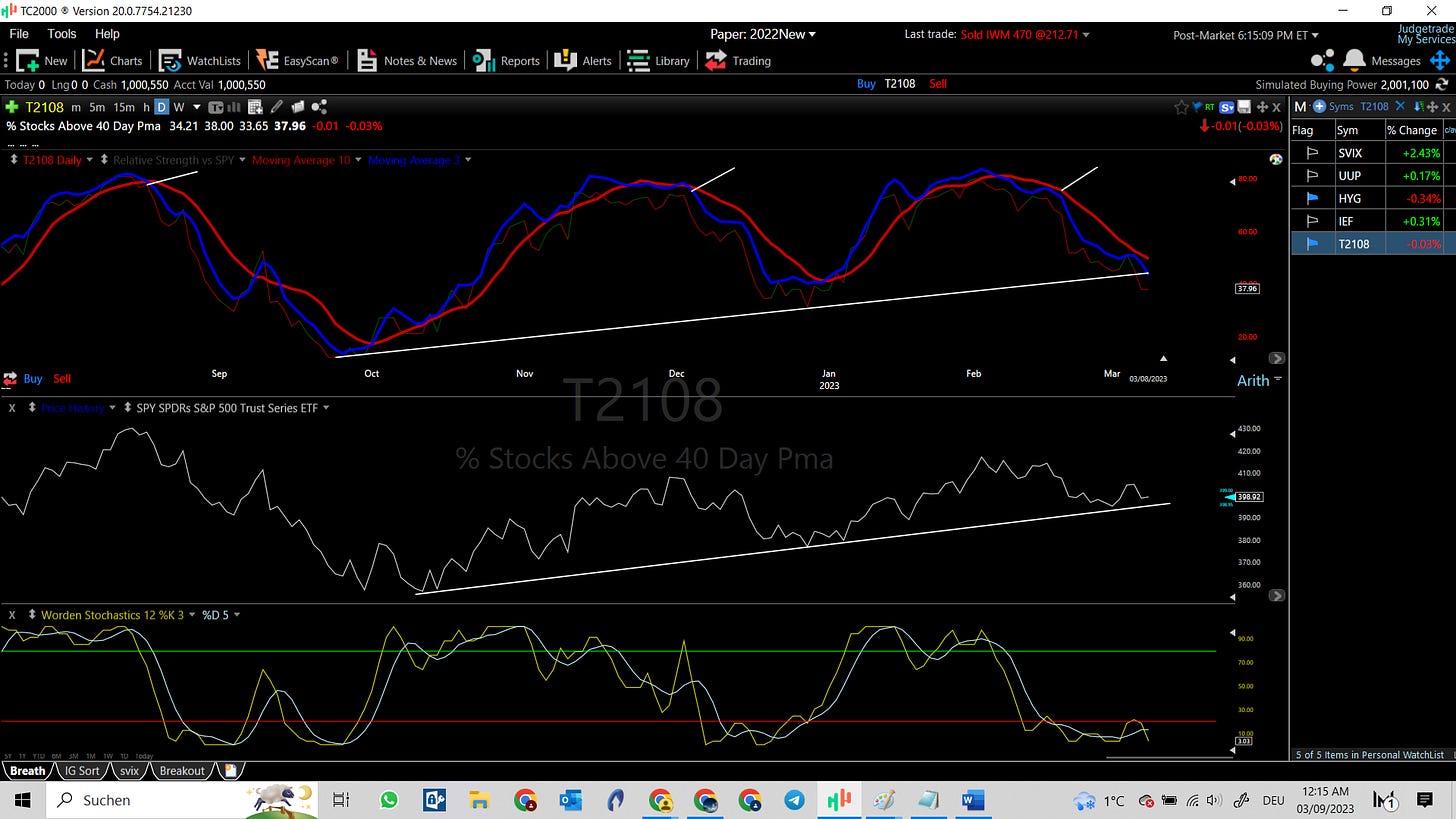Image resolution: width=1456 pixels, height=819 pixels.
Task: Click the blue layout arrows icon
Action: coord(1440,60)
